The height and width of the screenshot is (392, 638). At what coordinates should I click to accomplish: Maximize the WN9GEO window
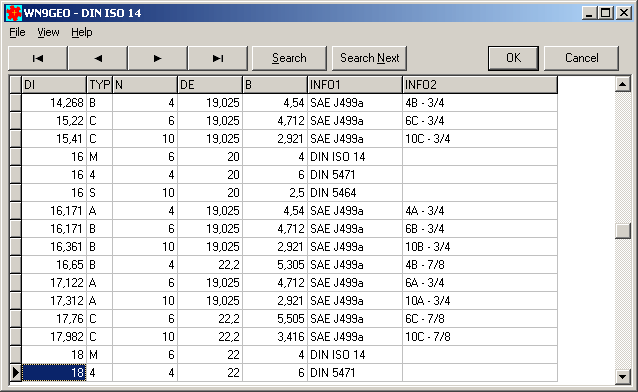click(605, 13)
